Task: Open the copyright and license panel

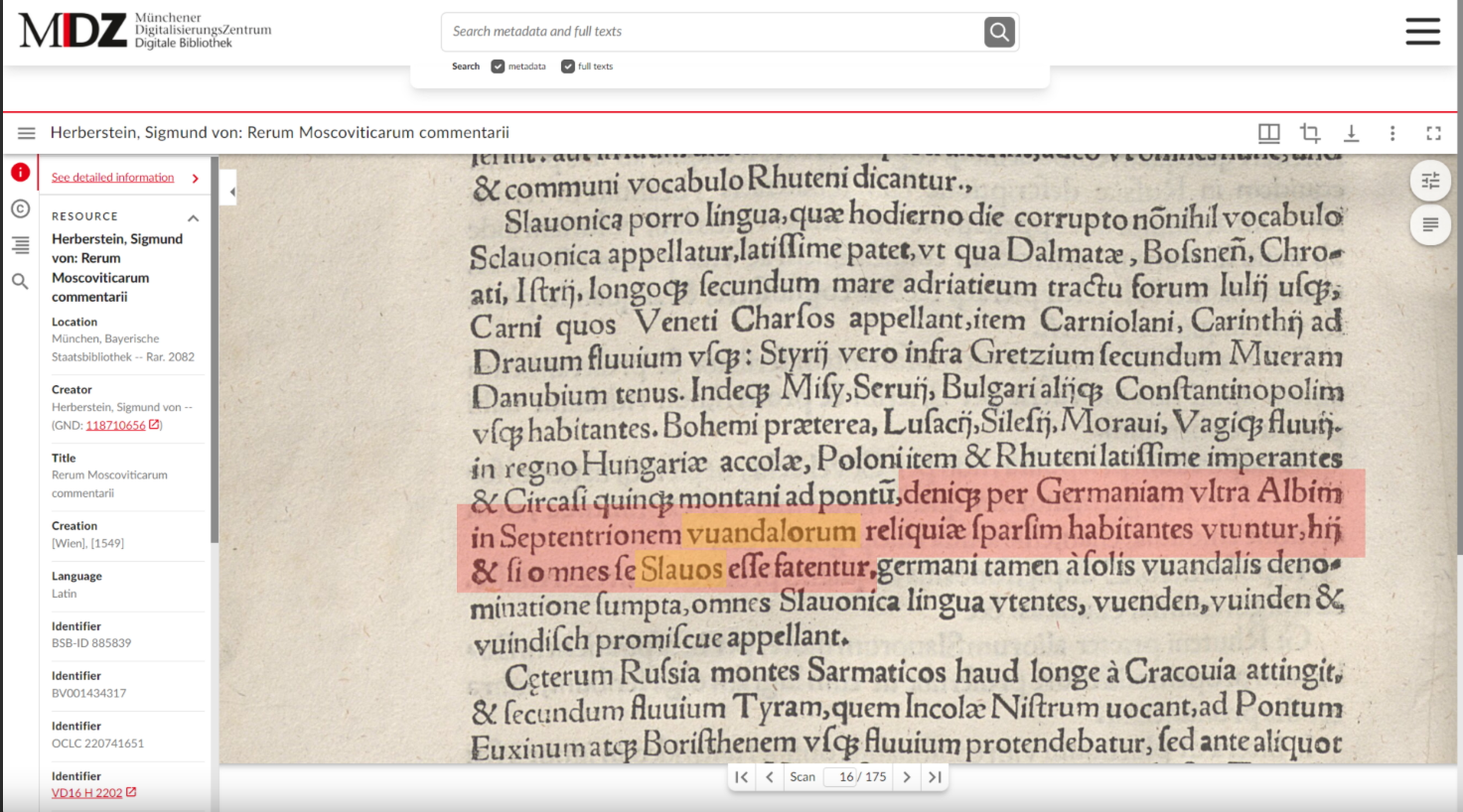Action: (x=20, y=208)
